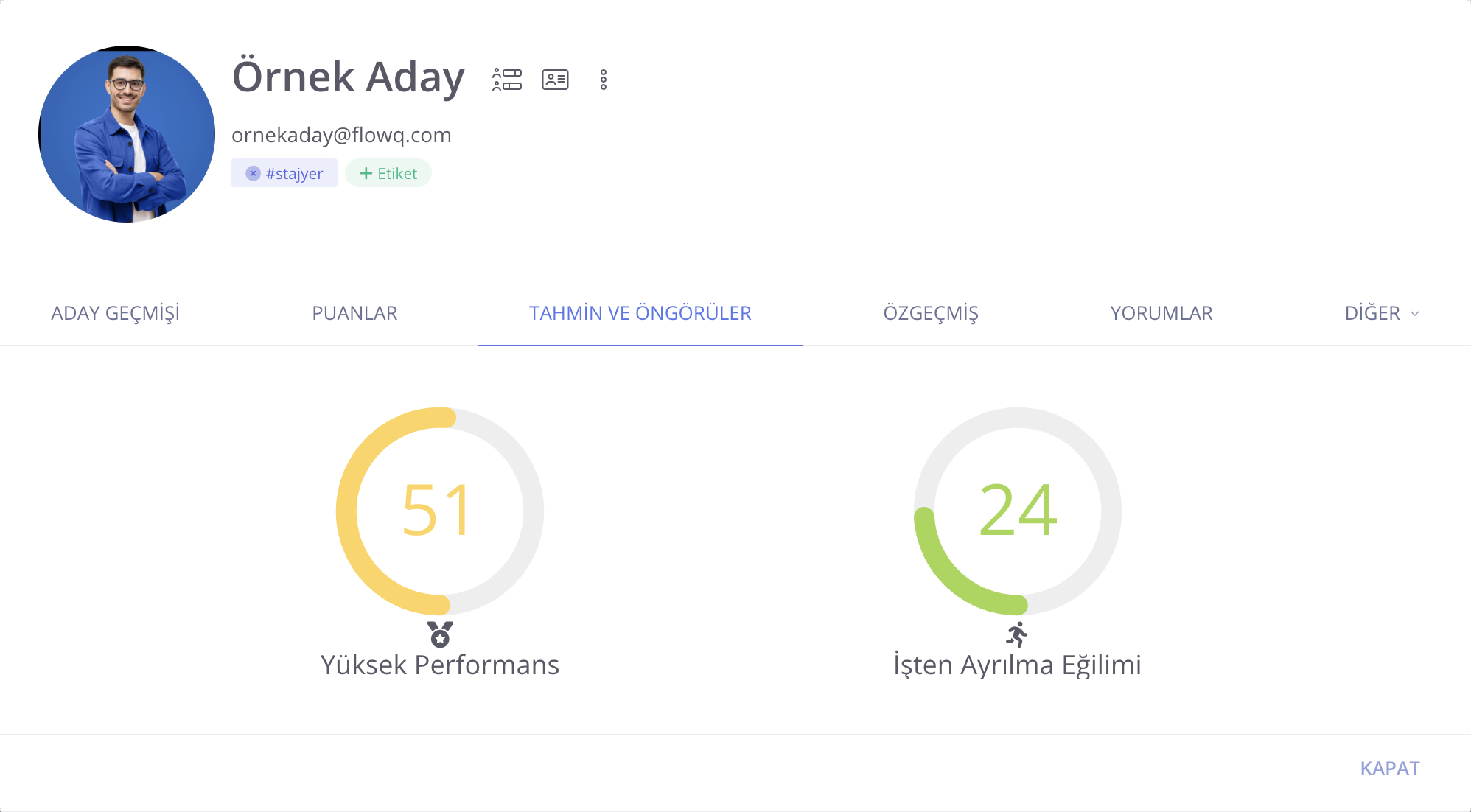Screen dimensions: 1471x812
Task: Select the TAHMİN VE ÖNGÖRÜLER tab
Action: (x=640, y=313)
